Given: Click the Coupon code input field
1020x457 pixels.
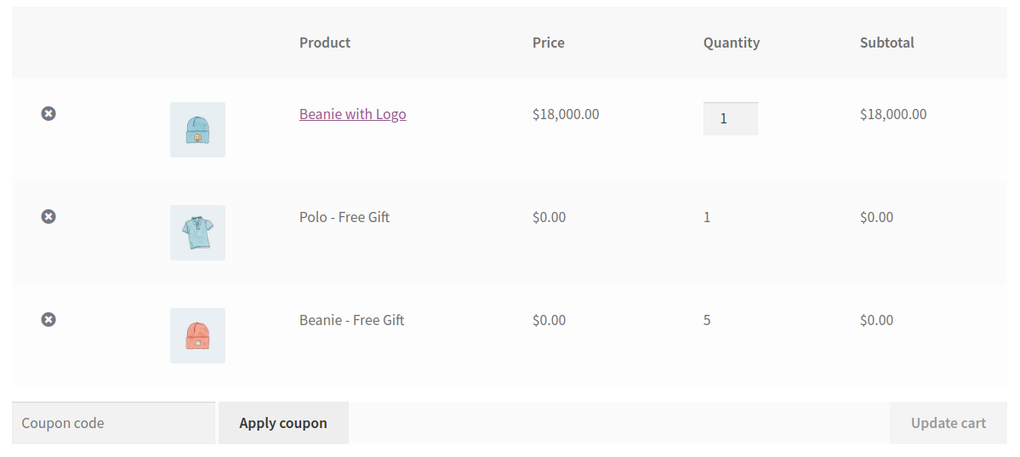Looking at the screenshot, I should tap(113, 423).
